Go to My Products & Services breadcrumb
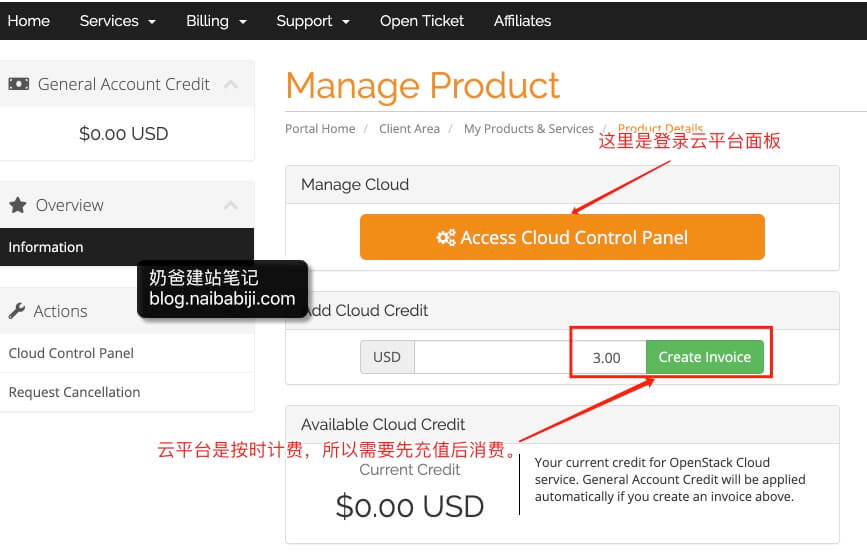 [528, 129]
